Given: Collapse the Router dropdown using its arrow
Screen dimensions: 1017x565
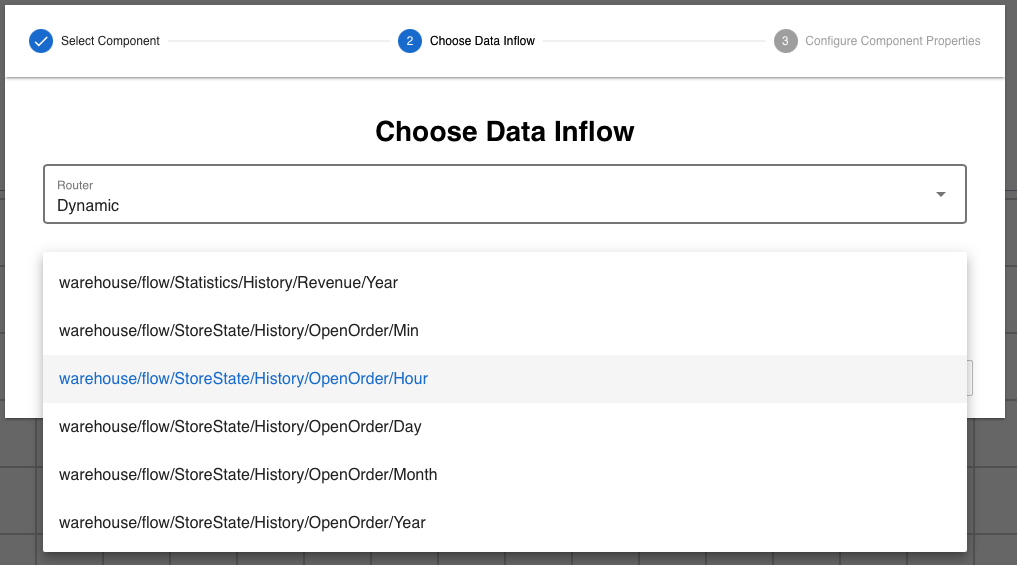Looking at the screenshot, I should click(x=940, y=194).
